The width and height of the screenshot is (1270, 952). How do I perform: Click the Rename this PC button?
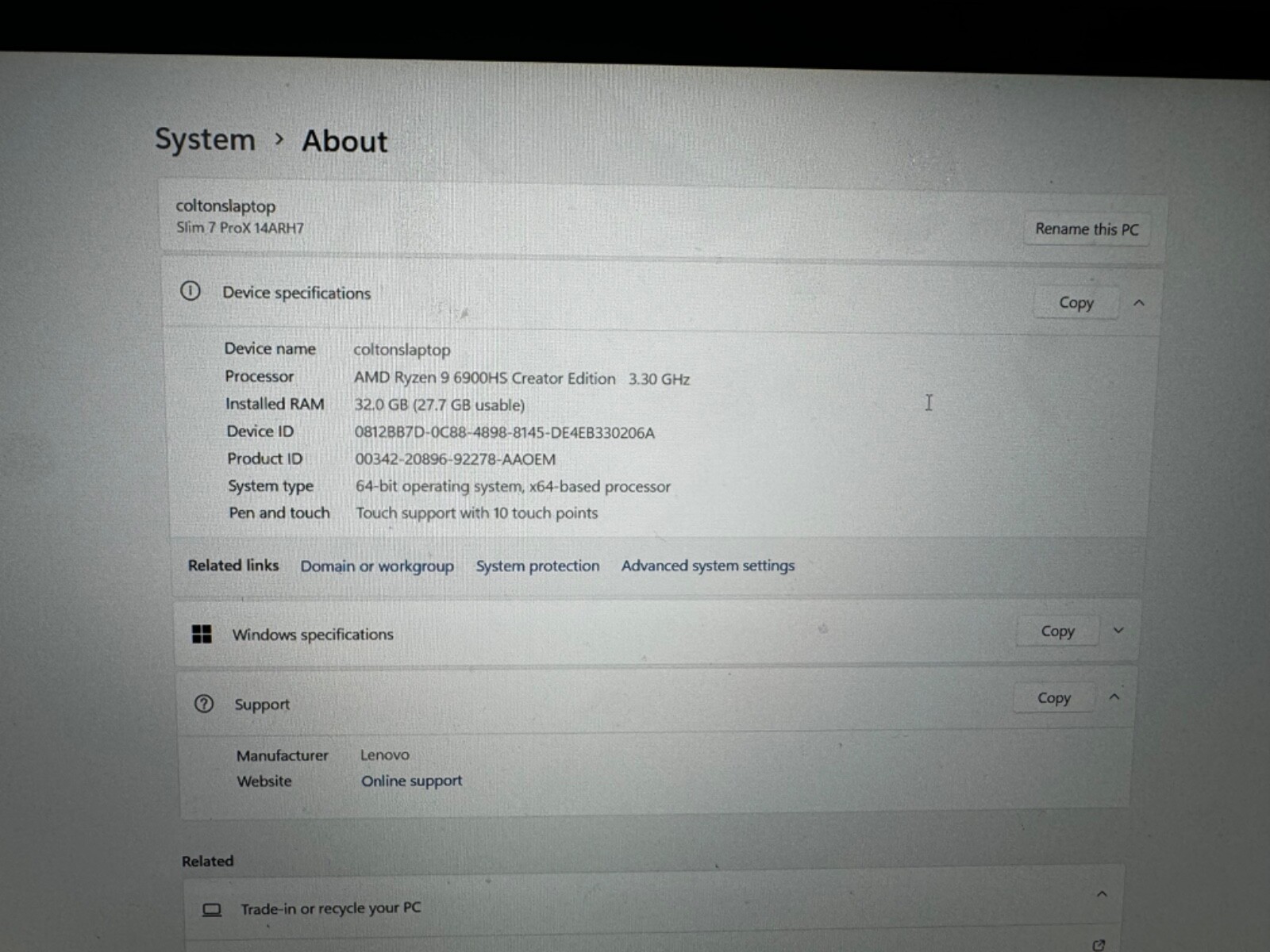[x=1087, y=229]
